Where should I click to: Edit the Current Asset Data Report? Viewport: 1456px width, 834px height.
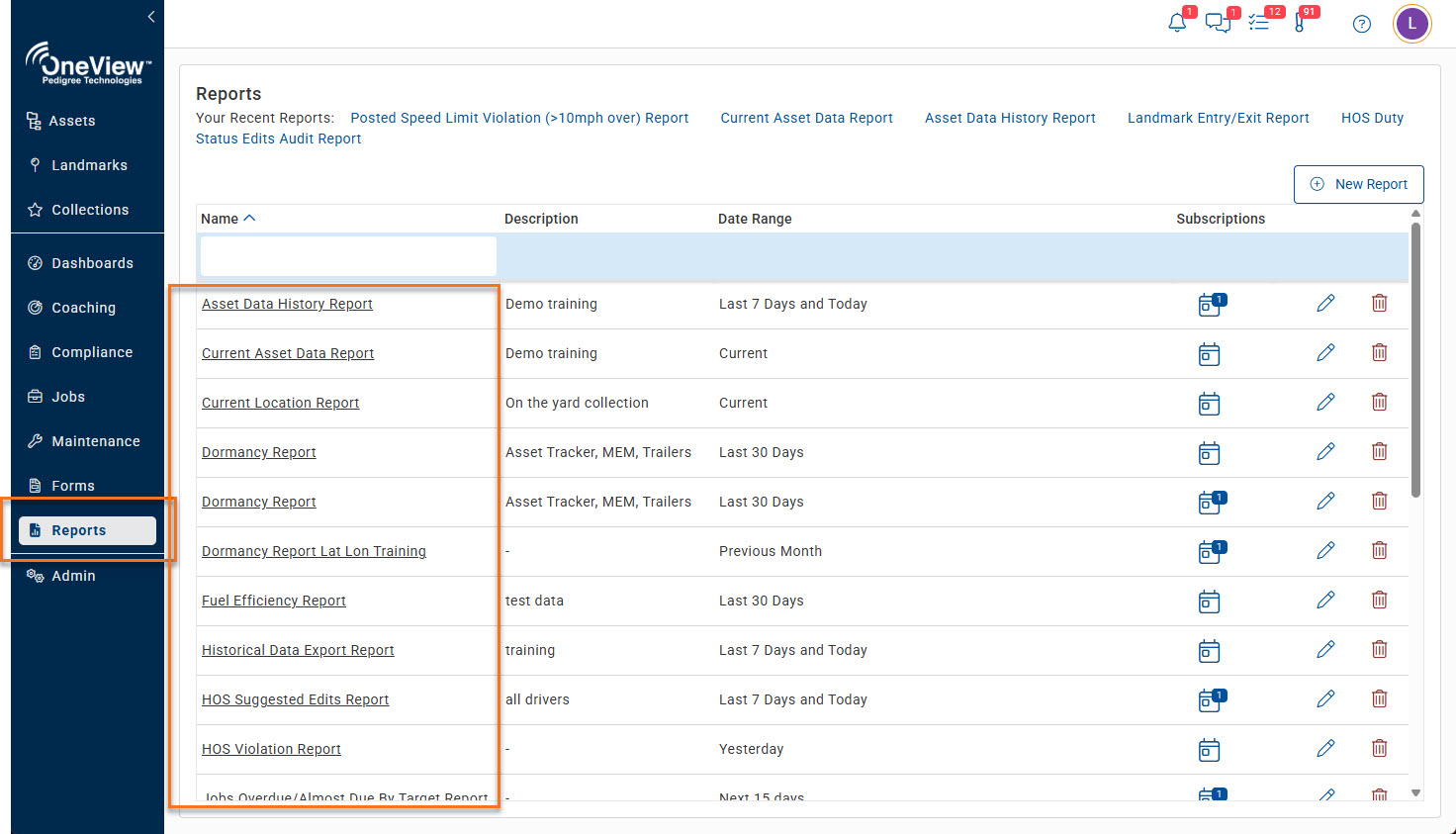click(1325, 352)
